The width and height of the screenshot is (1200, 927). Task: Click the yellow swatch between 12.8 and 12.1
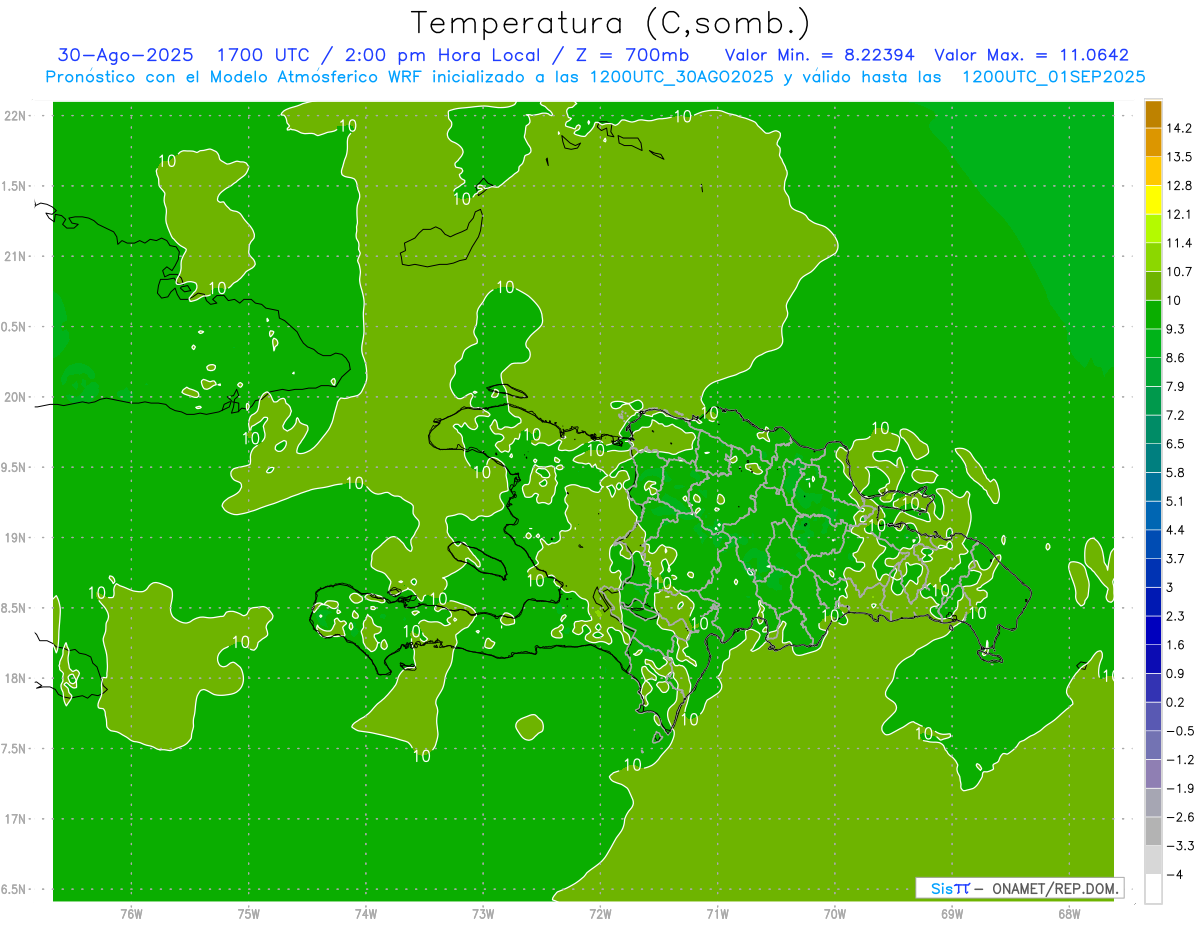point(1153,200)
